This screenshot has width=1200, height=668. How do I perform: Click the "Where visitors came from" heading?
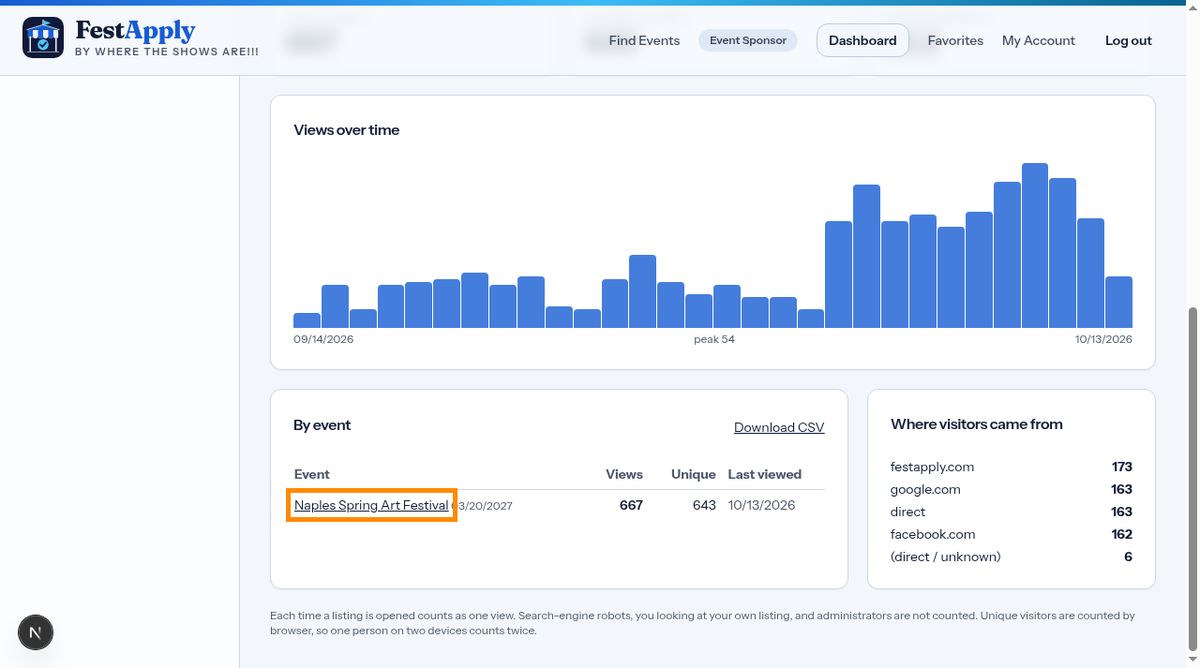pos(976,424)
